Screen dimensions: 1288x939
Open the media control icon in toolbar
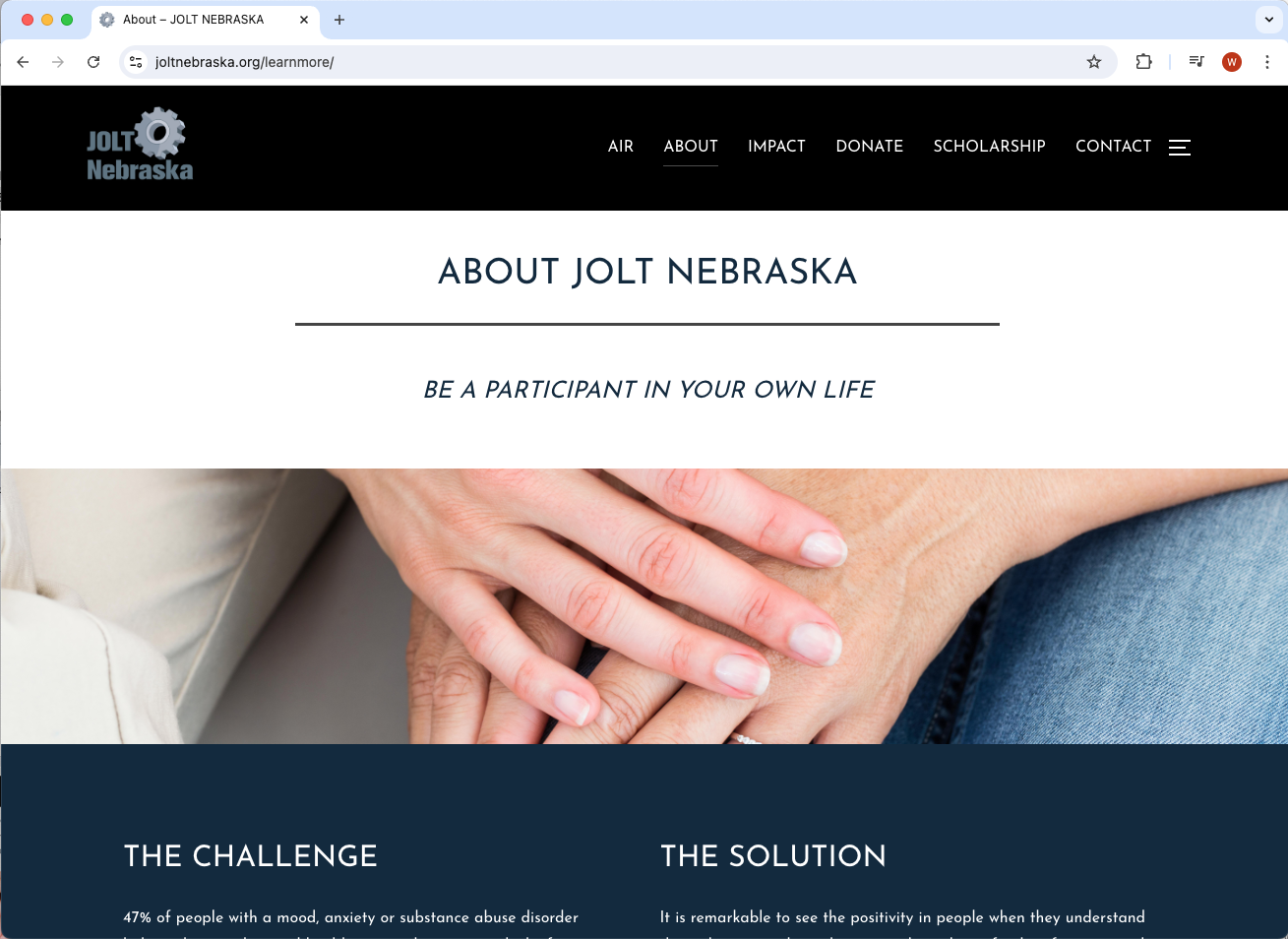tap(1196, 62)
